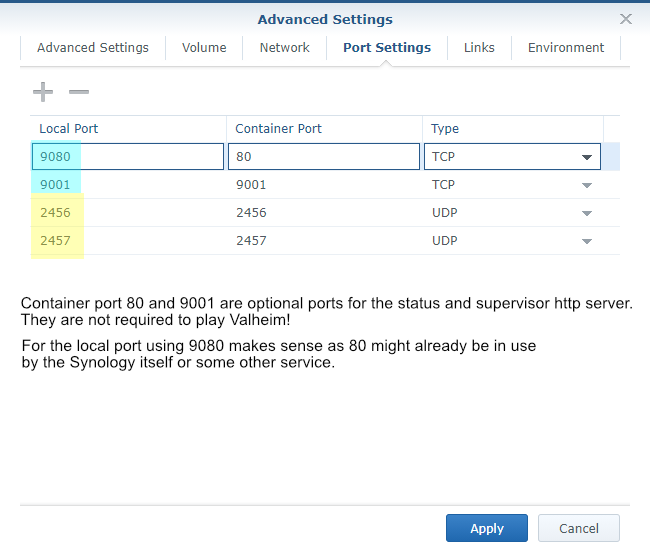Click TCP type in the 9001 row
Image resolution: width=650 pixels, height=549 pixels.
pos(443,185)
